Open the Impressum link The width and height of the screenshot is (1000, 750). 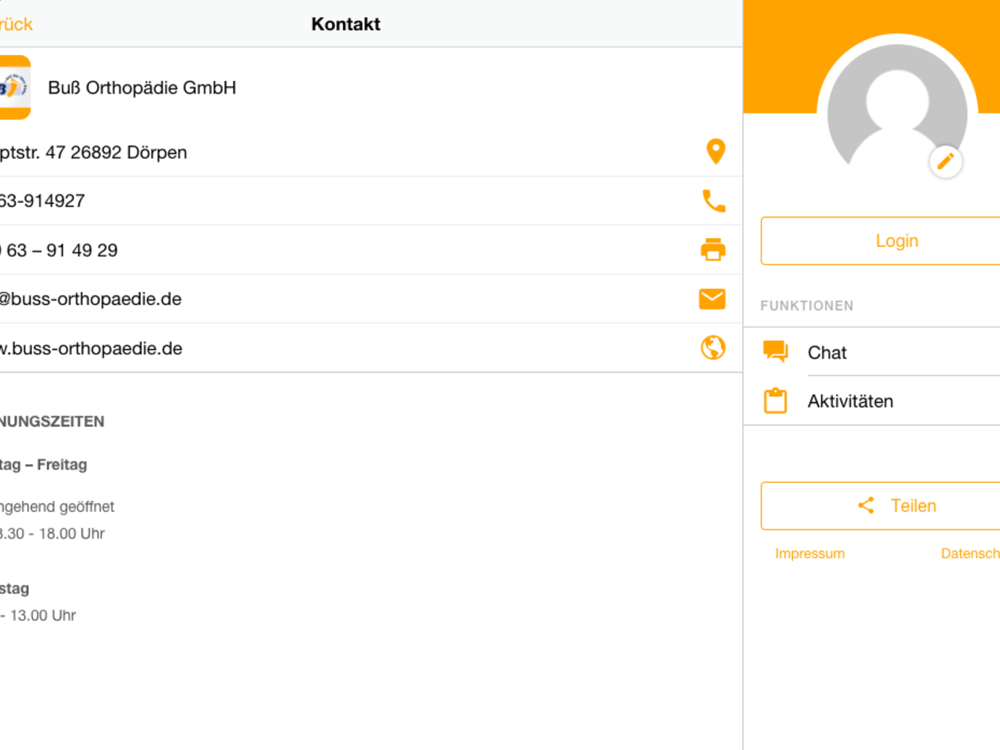click(x=810, y=554)
